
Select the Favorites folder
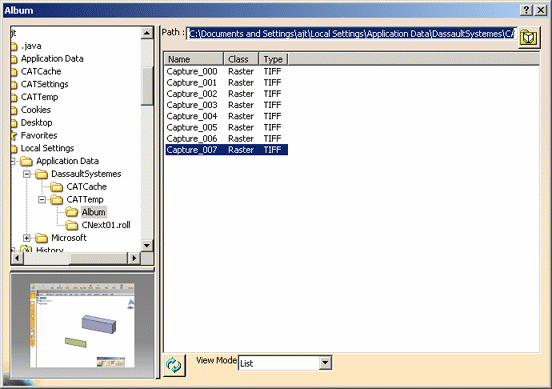pos(39,136)
